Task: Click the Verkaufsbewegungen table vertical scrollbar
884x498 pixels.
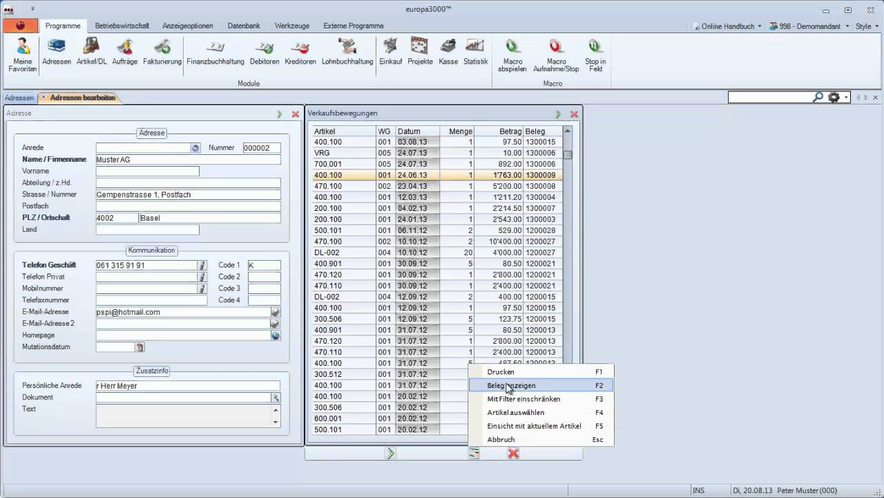Action: point(568,250)
